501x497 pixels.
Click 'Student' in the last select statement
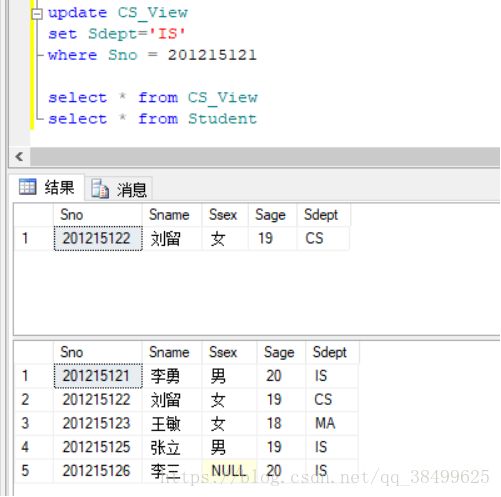point(223,119)
